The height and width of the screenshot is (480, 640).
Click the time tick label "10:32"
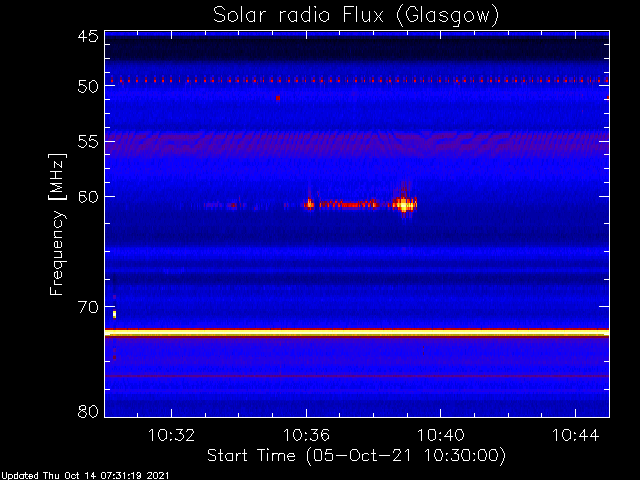coord(171,435)
